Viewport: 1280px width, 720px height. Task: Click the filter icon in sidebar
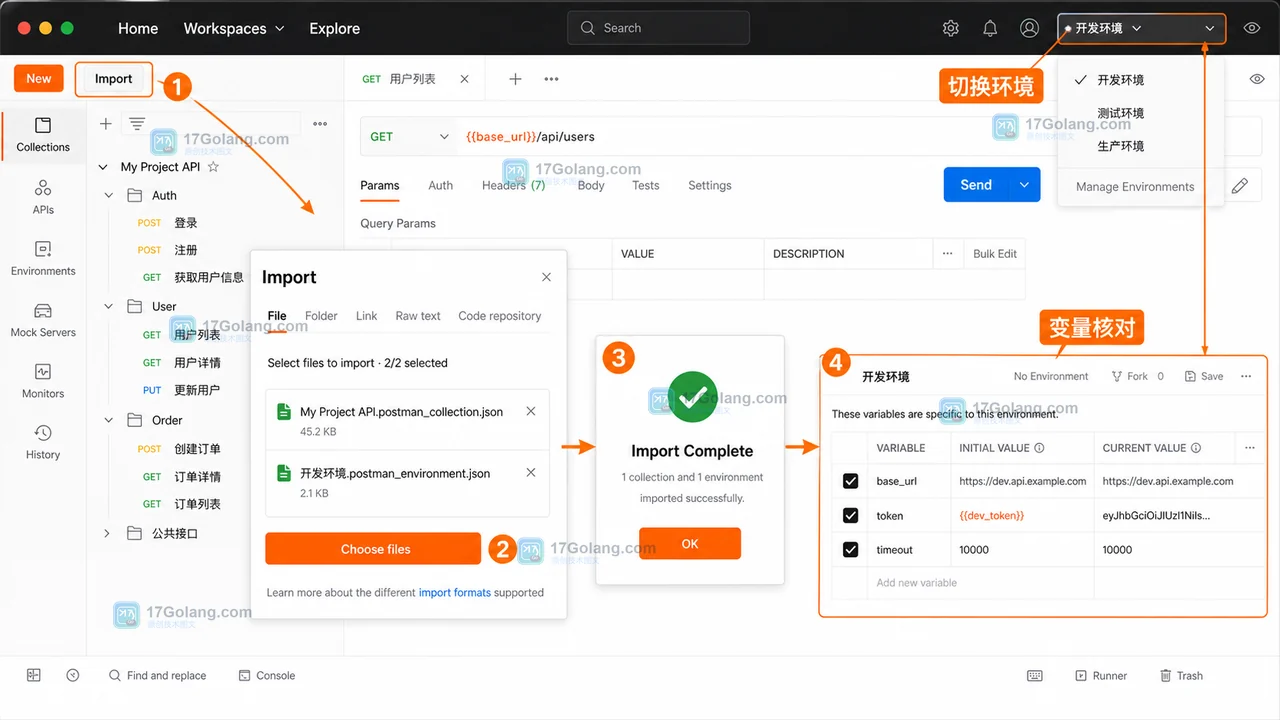point(137,124)
